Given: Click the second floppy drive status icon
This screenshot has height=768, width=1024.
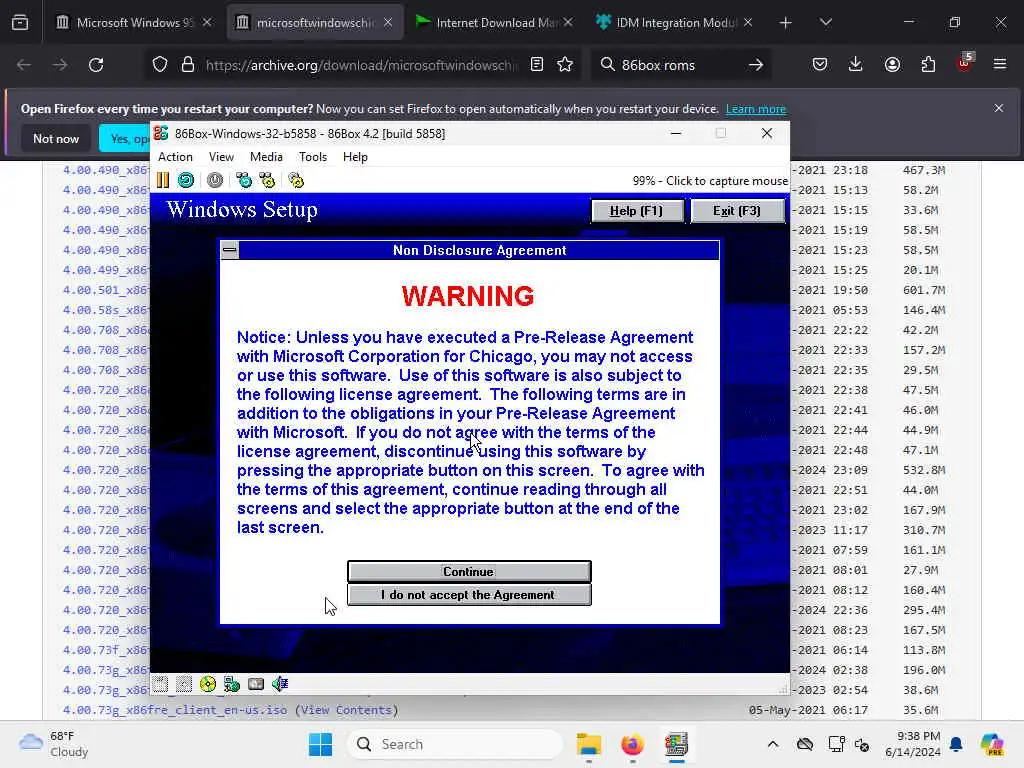Looking at the screenshot, I should 184,684.
